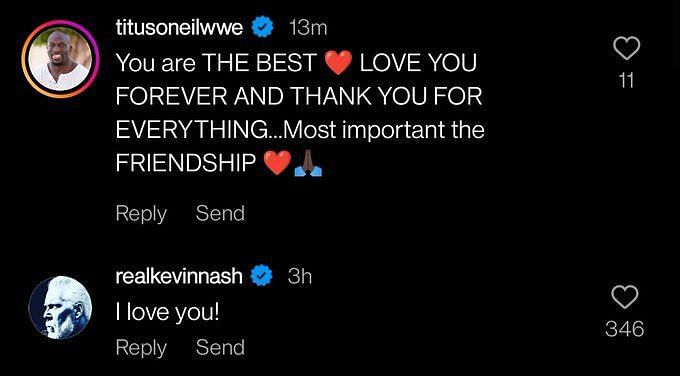Click the 'I love you!' comment text
Image resolution: width=680 pixels, height=376 pixels.
click(167, 314)
